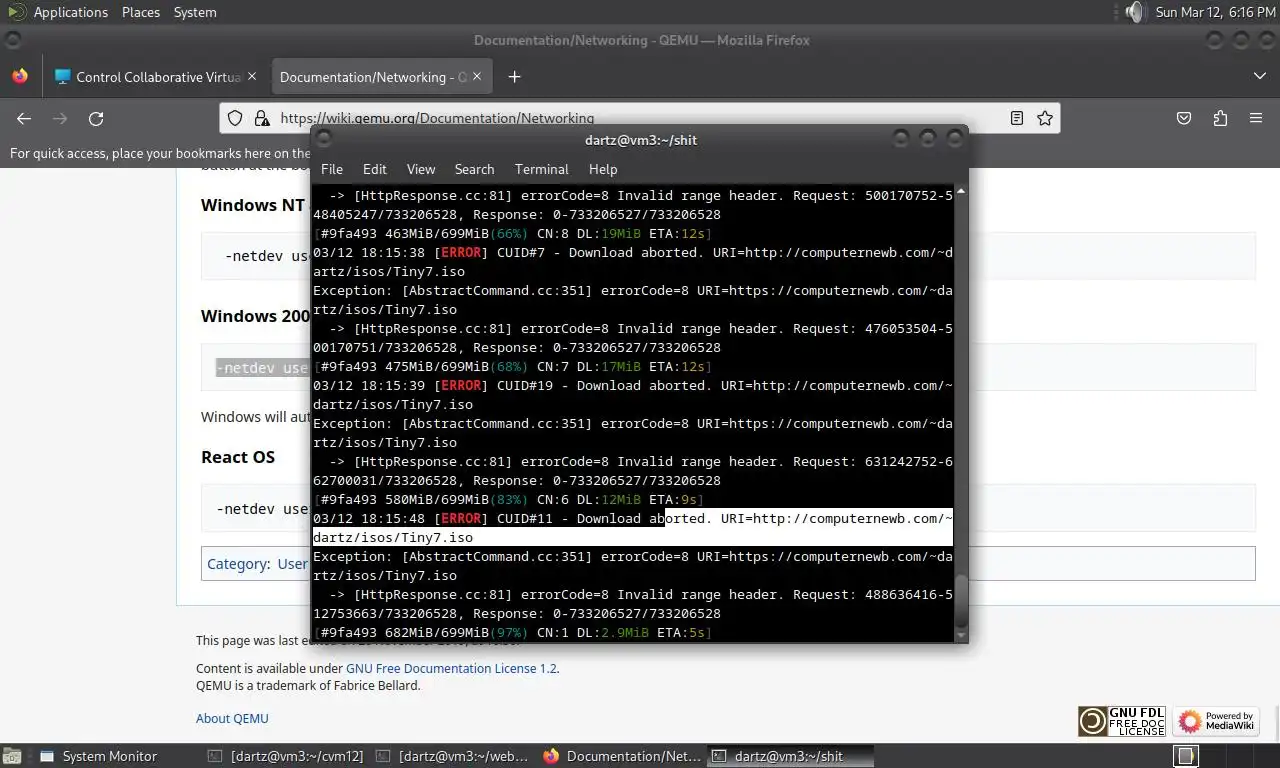Save page to Pocket

pos(1184,118)
